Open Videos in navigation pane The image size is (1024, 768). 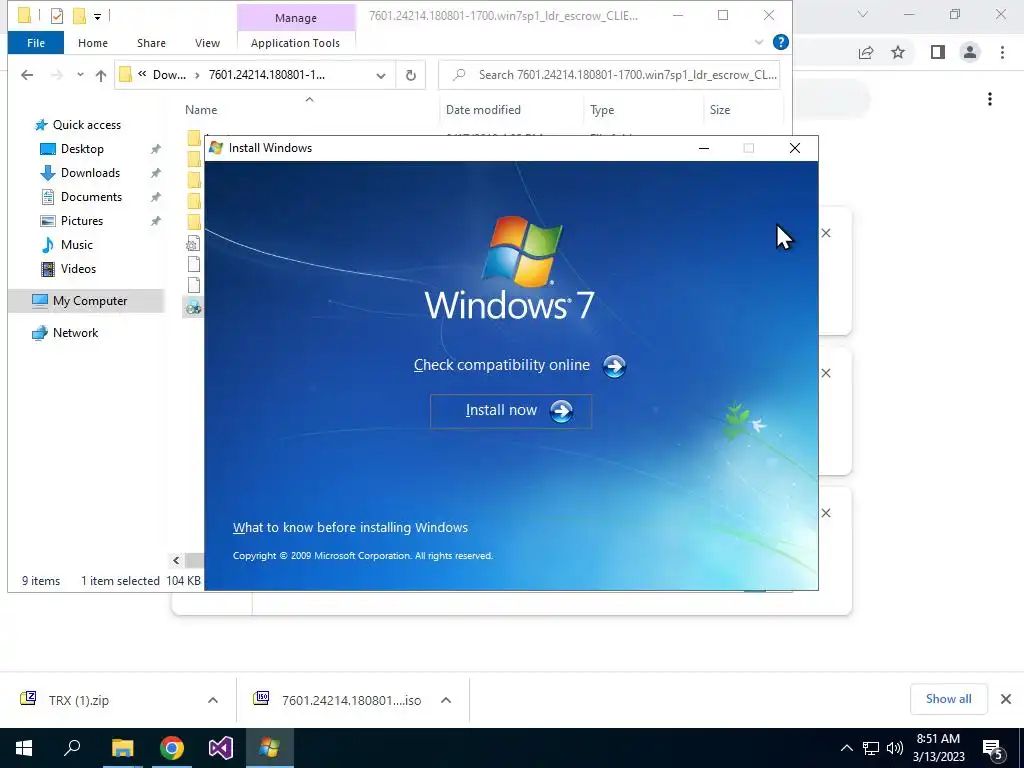click(78, 269)
